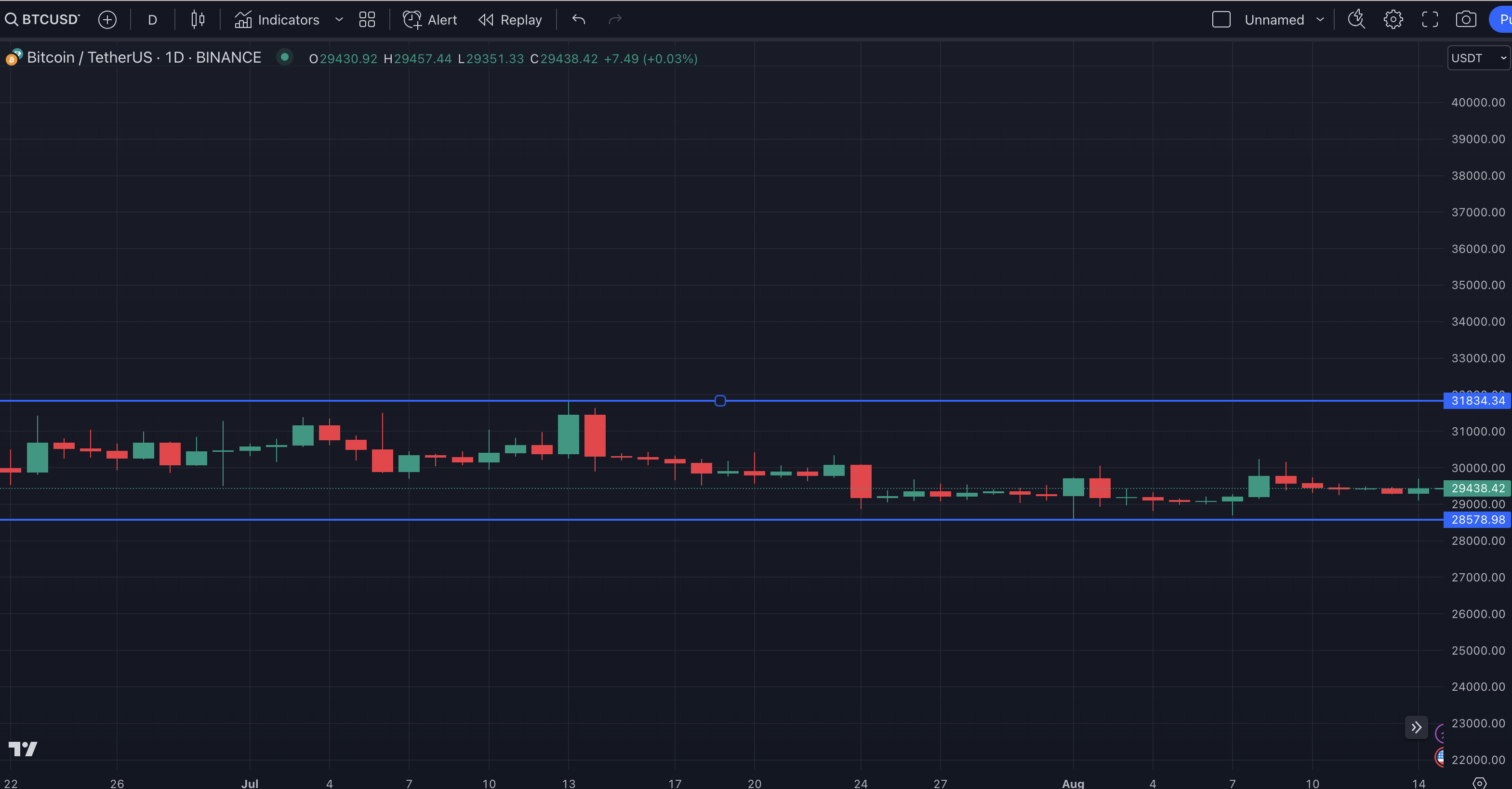Start bar Replay mode
Screen dimensions: 1512x789
510,20
